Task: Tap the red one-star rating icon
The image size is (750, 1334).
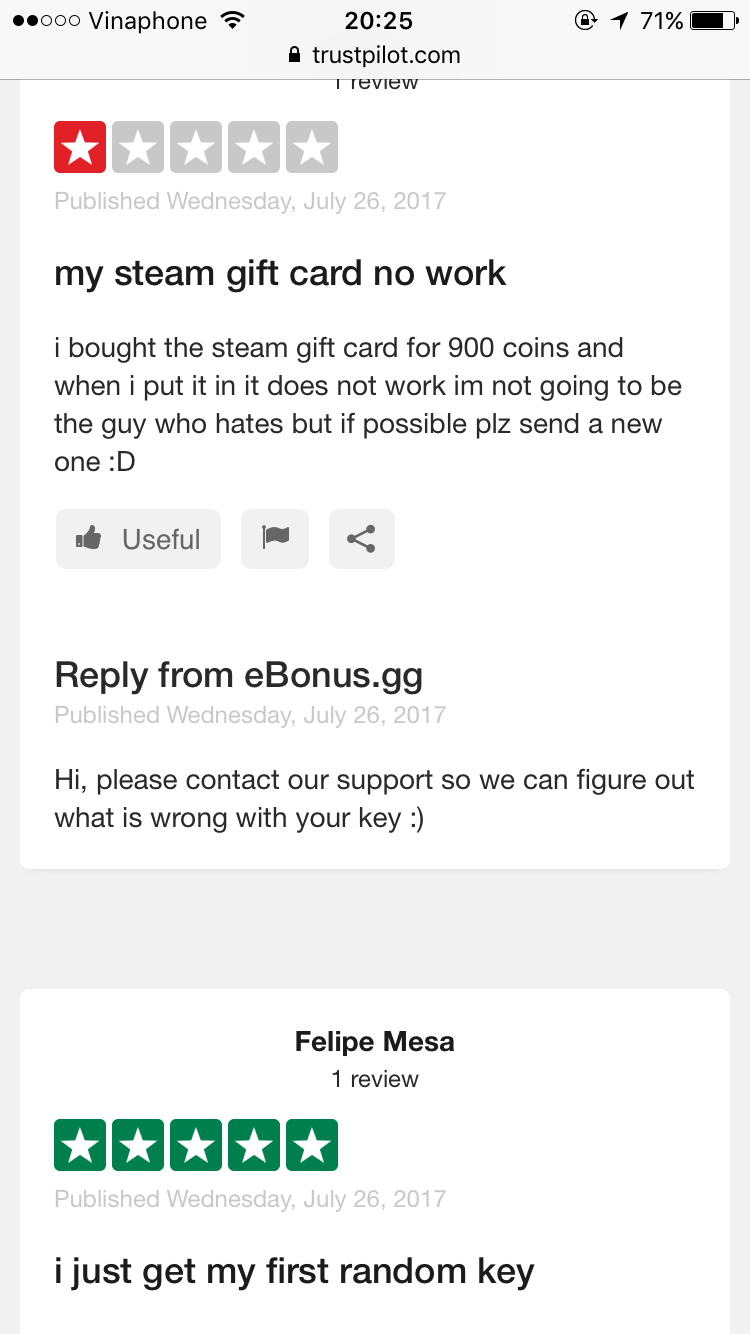Action: [x=80, y=148]
